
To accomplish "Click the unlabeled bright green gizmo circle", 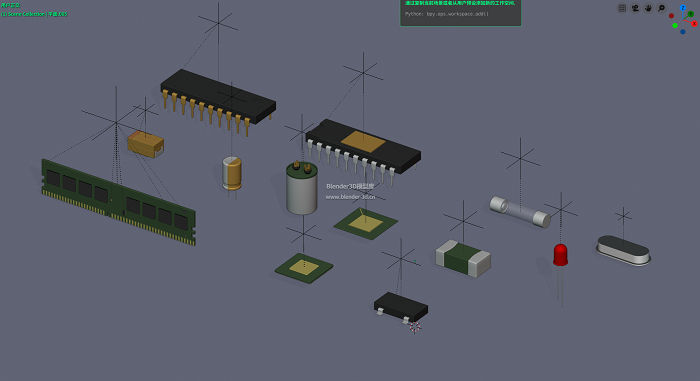I will click(x=675, y=25).
